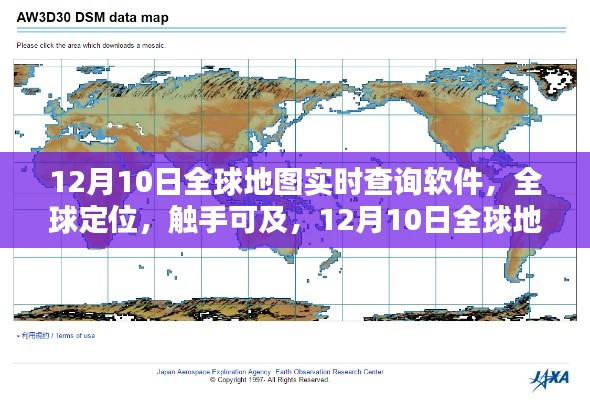
Task: Click the Japan Aerospace Exploration Agency footer text
Action: tap(213, 372)
